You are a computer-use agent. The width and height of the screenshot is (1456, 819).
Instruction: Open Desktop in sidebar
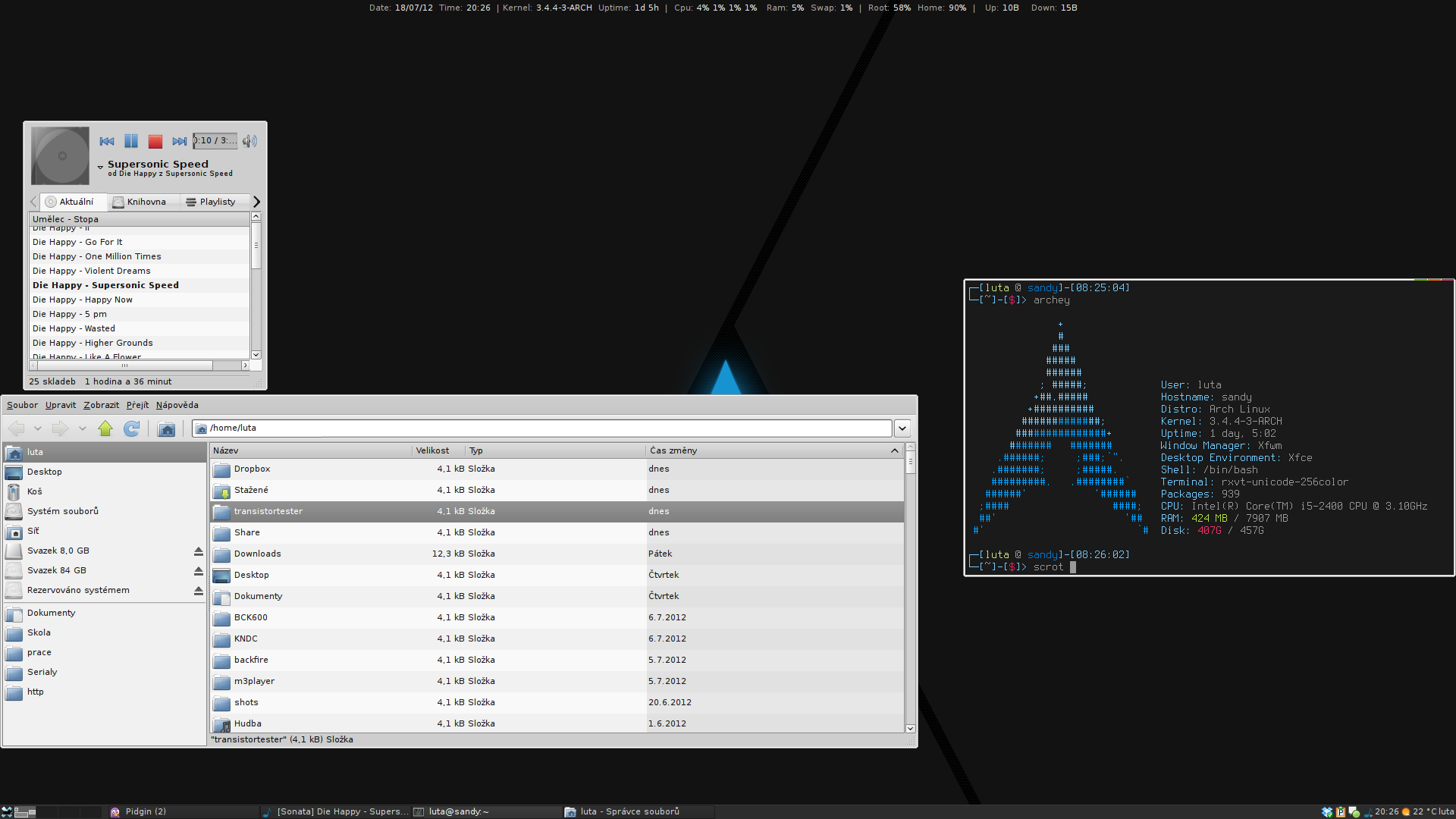[105, 472]
